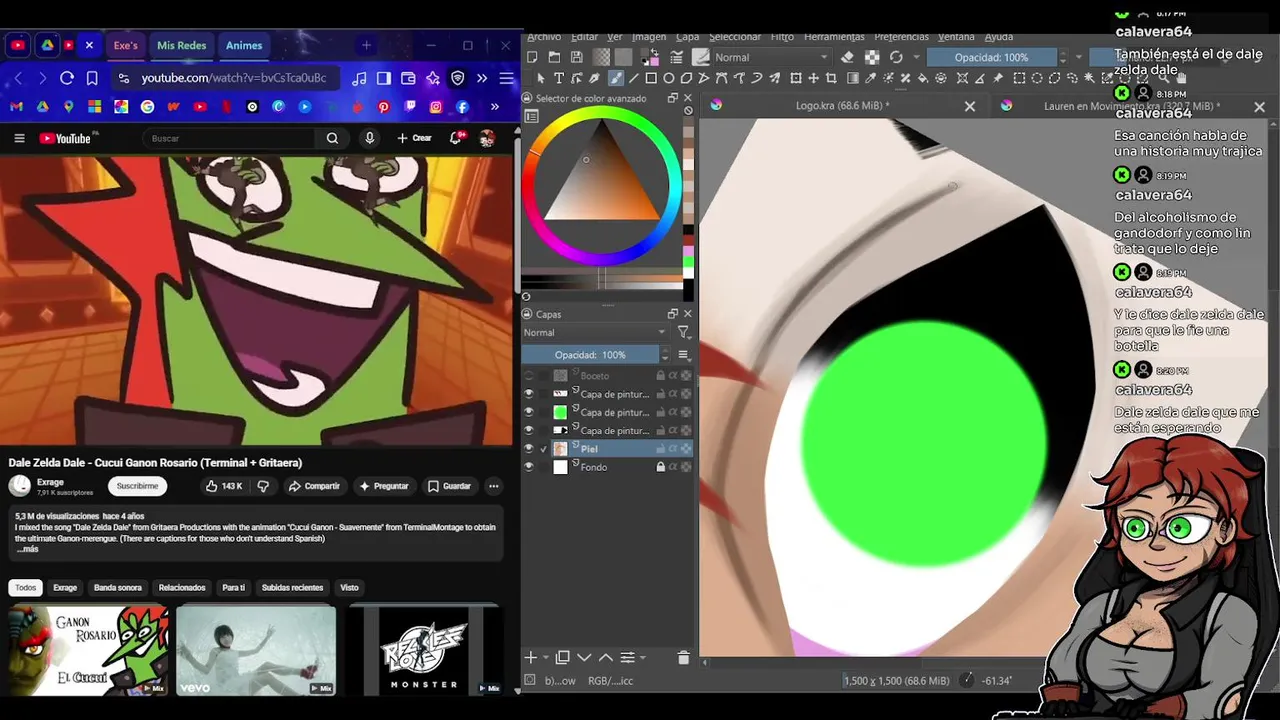Screen dimensions: 1280x720
Task: Select the Gradient tool
Action: (x=852, y=78)
